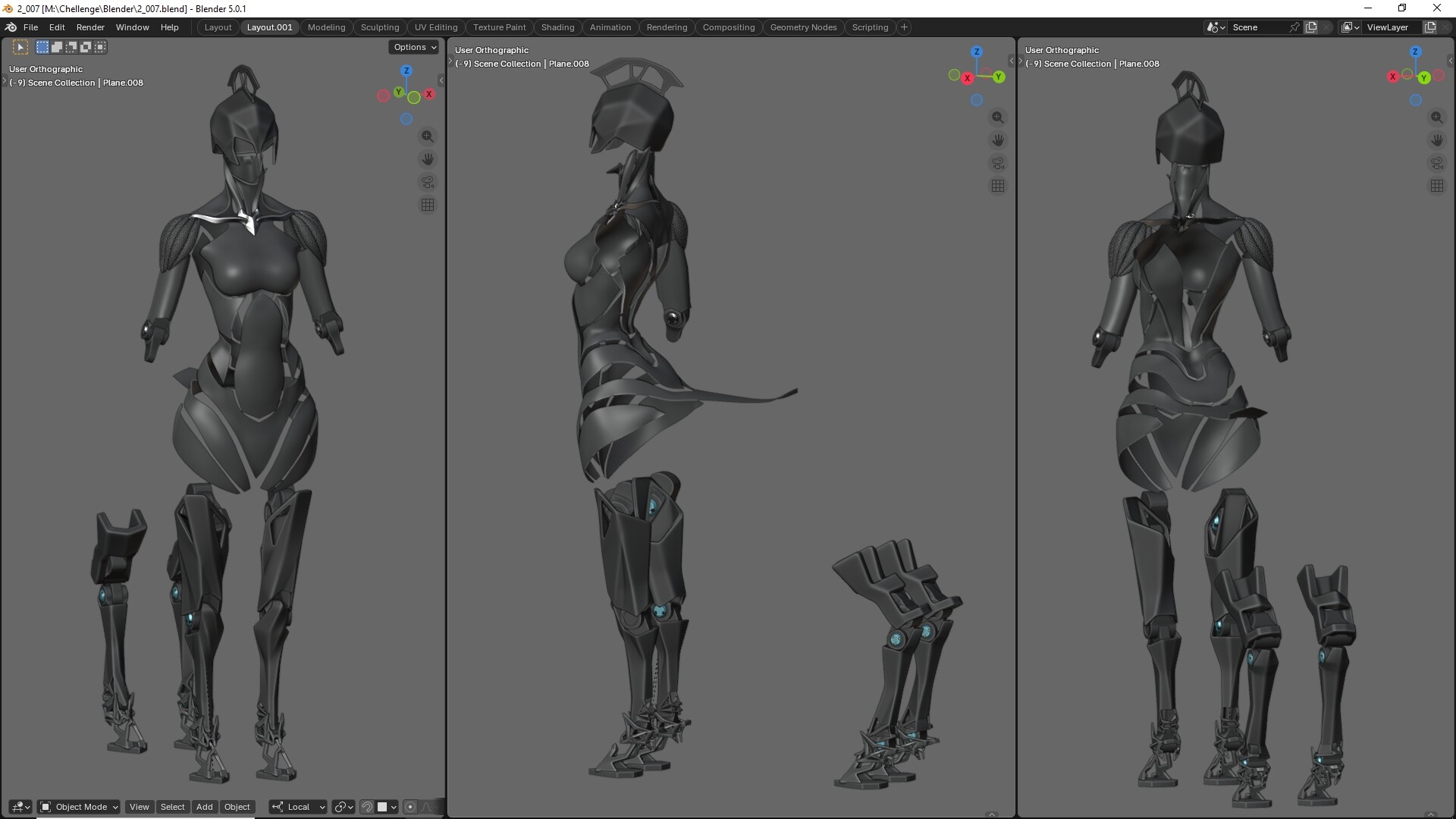This screenshot has width=1456, height=819.
Task: Click the Blender logo menu icon
Action: coord(11,27)
